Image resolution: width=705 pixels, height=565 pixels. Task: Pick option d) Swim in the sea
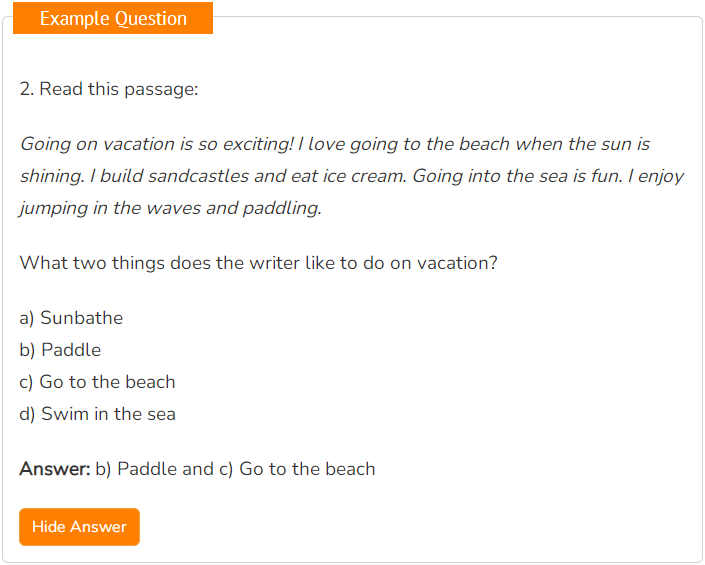pos(97,414)
